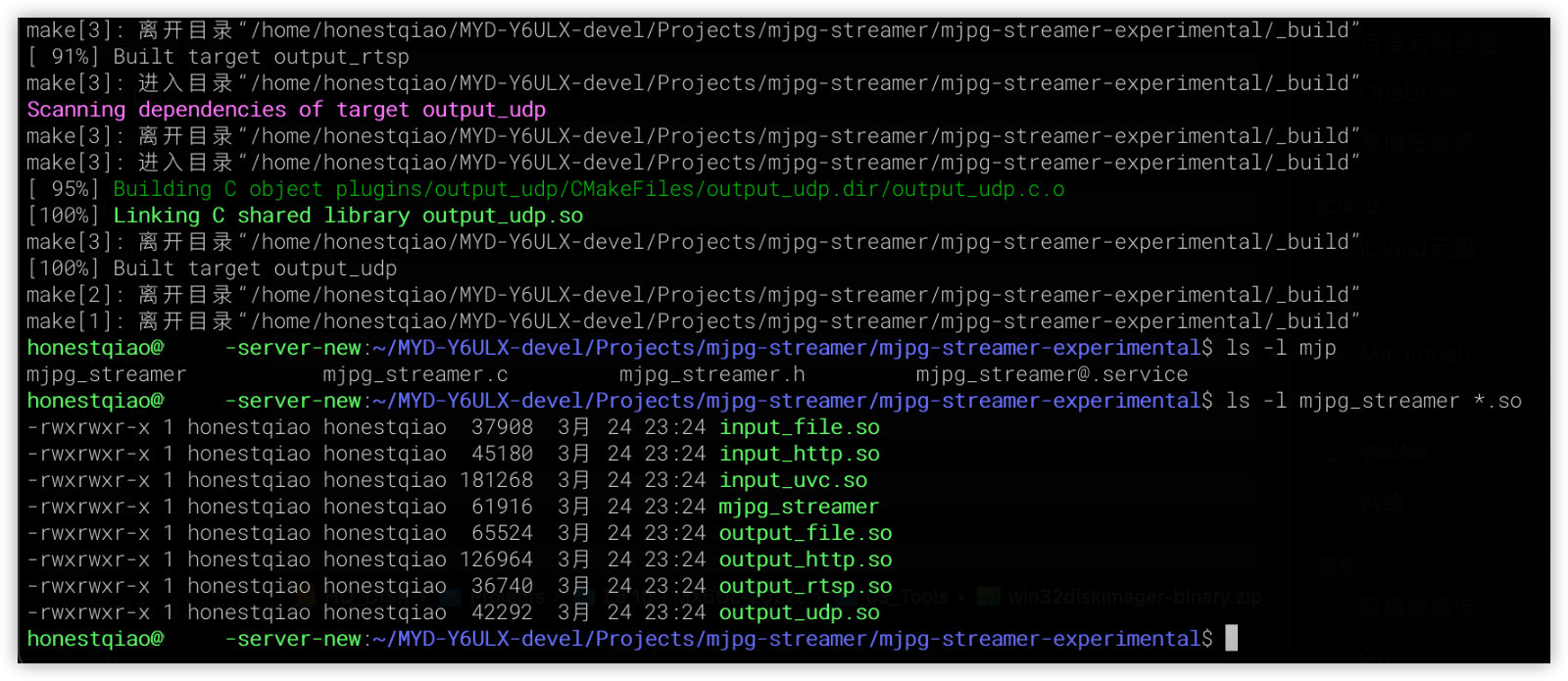1568x681 pixels.
Task: Click the mjpg_streamer.h filename
Action: point(711,374)
